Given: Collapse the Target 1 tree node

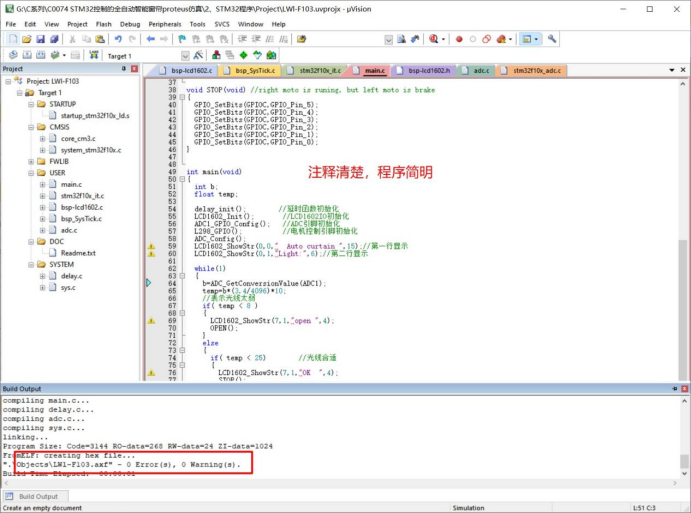Looking at the screenshot, I should 19,93.
